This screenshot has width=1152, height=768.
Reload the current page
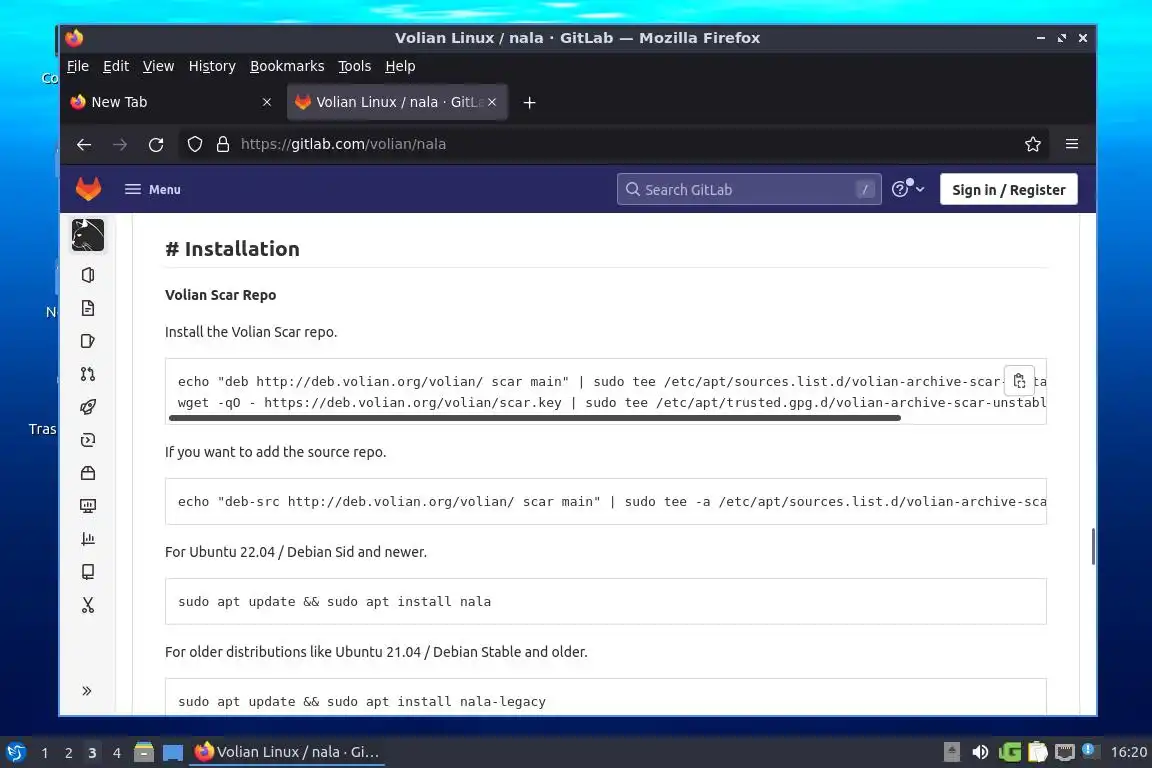(156, 145)
